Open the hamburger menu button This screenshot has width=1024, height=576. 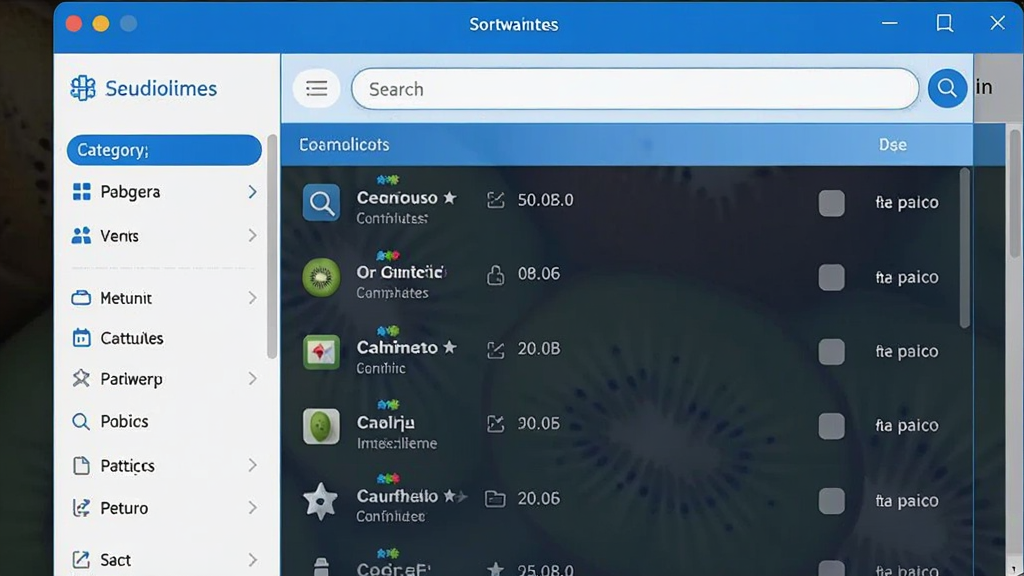point(317,88)
